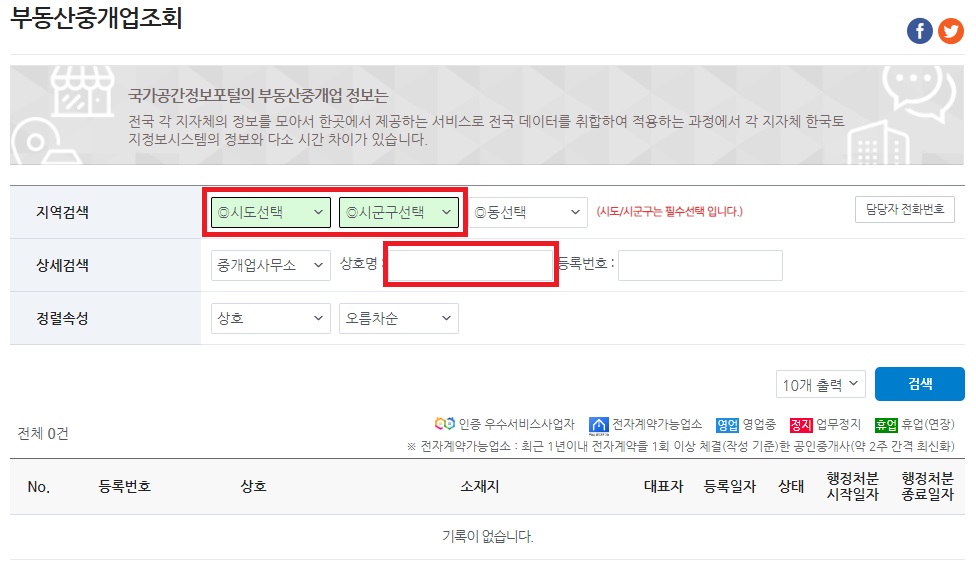Image resolution: width=976 pixels, height=570 pixels.
Task: Click the 상태 column header
Action: (791, 486)
